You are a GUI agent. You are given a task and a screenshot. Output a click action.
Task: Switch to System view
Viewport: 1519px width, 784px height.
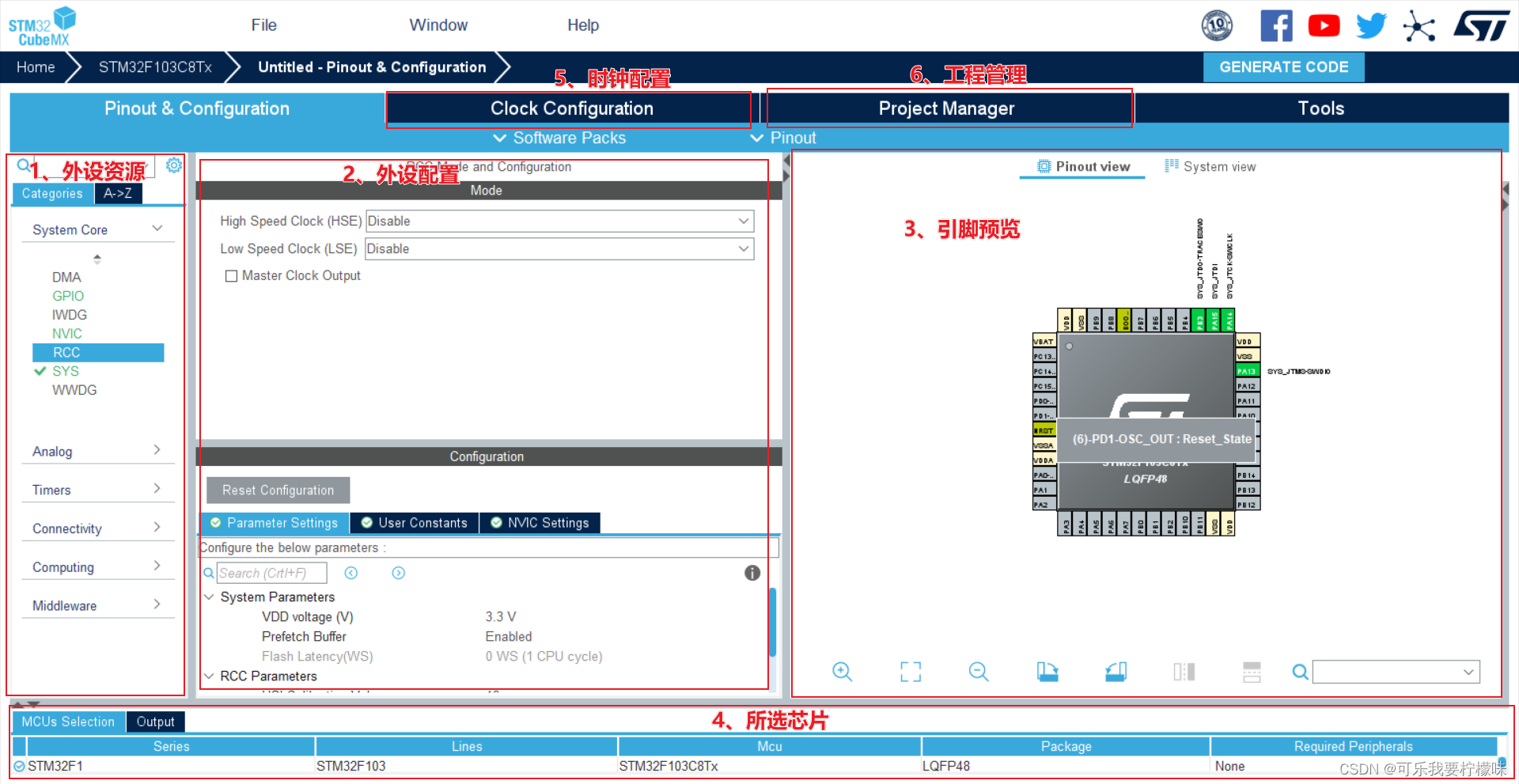1210,167
